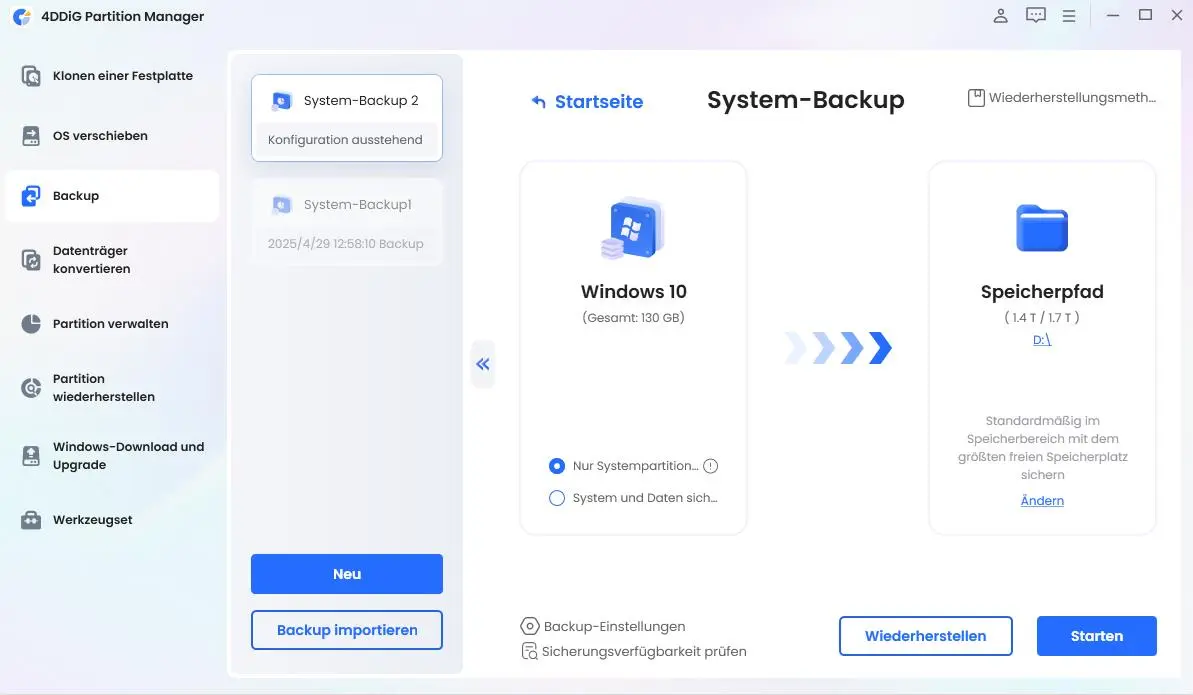Image resolution: width=1193 pixels, height=695 pixels.
Task: Click the 4DDiG app logo icon
Action: (x=22, y=16)
